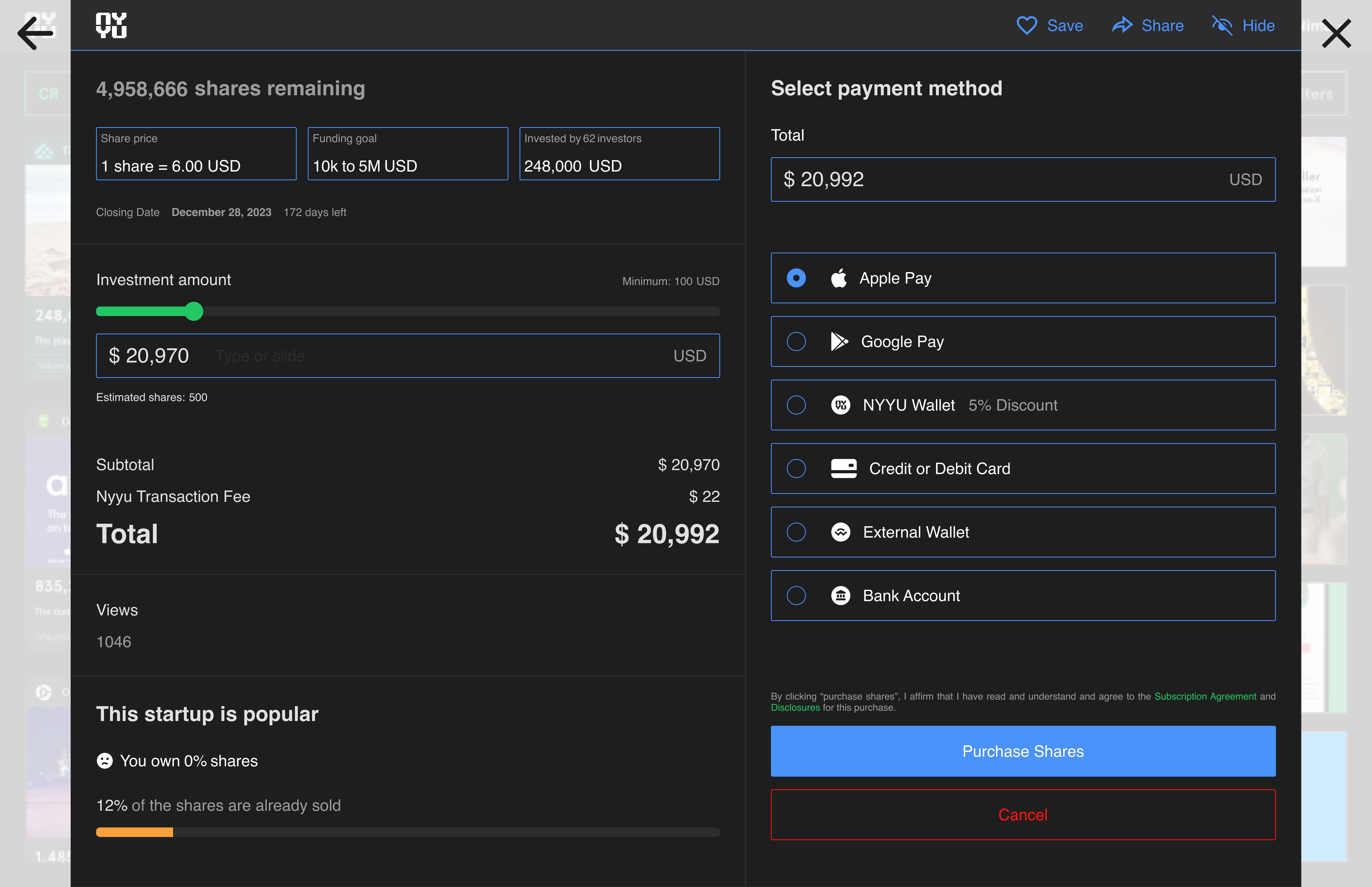1372x887 pixels.
Task: Click the investment amount slider handle
Action: 194,311
